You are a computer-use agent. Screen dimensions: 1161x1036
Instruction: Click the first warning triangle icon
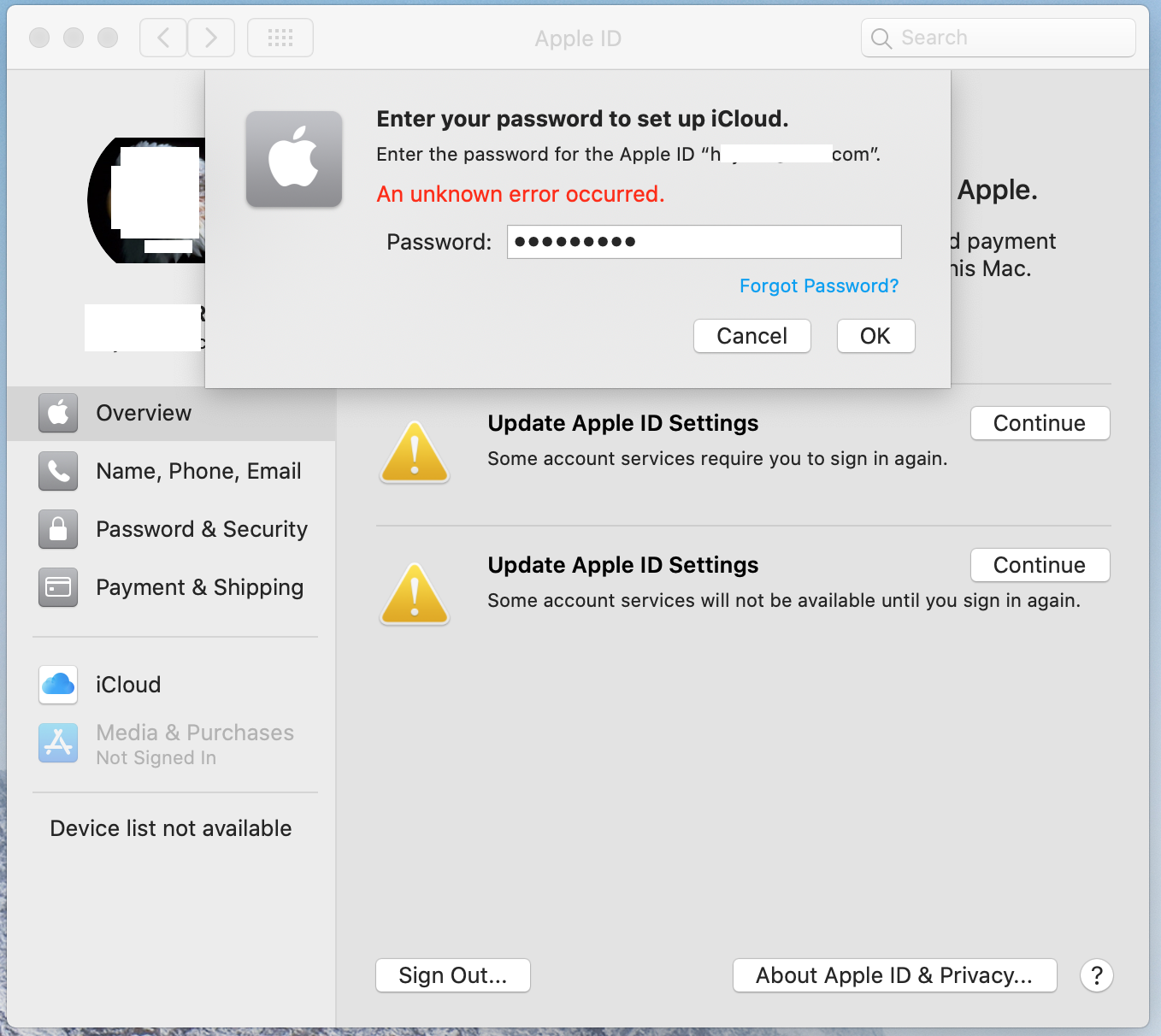(x=414, y=450)
